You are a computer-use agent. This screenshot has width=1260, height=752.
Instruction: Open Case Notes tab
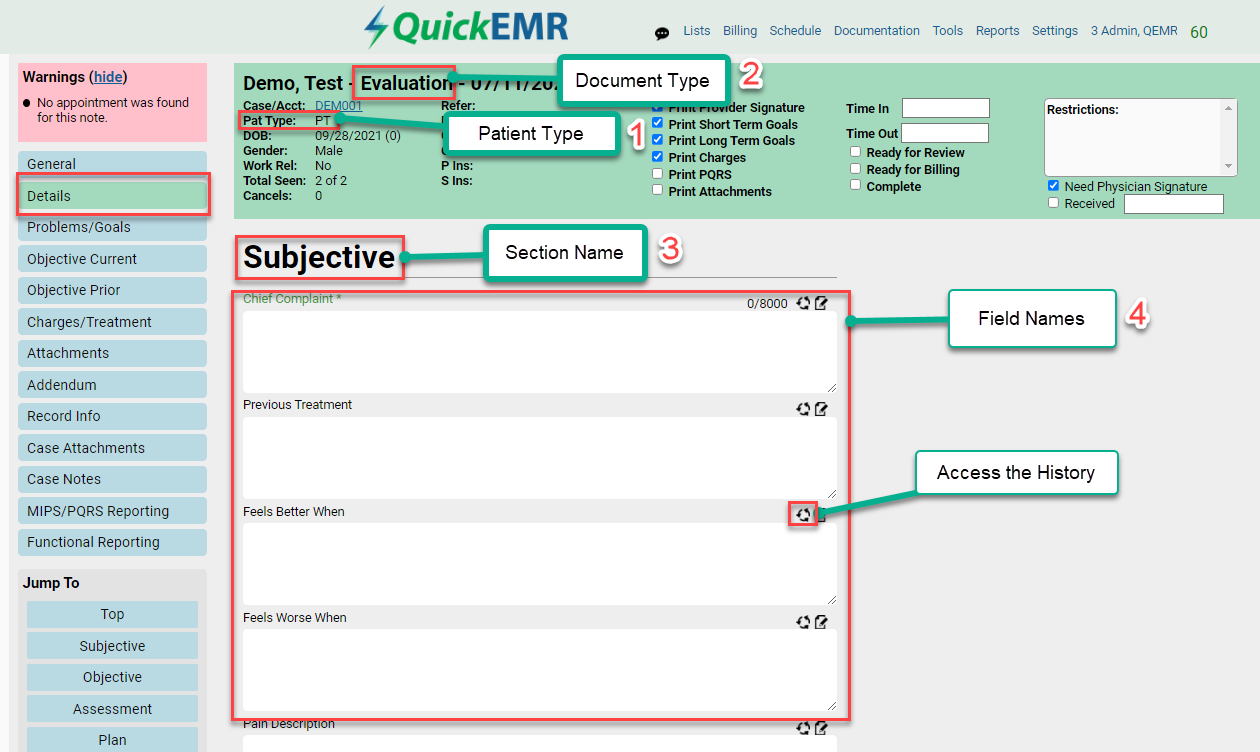pyautogui.click(x=112, y=479)
